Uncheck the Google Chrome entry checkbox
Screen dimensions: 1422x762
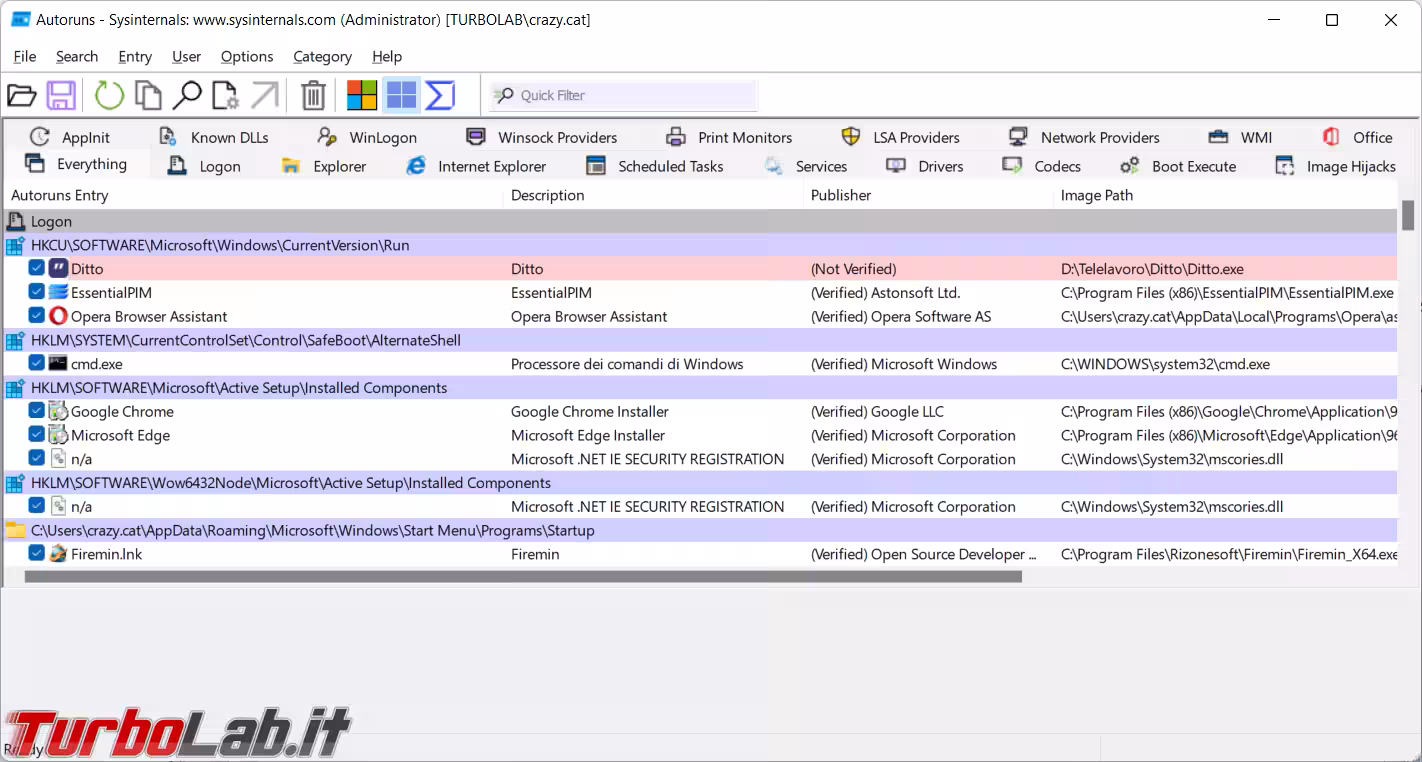pyautogui.click(x=37, y=411)
